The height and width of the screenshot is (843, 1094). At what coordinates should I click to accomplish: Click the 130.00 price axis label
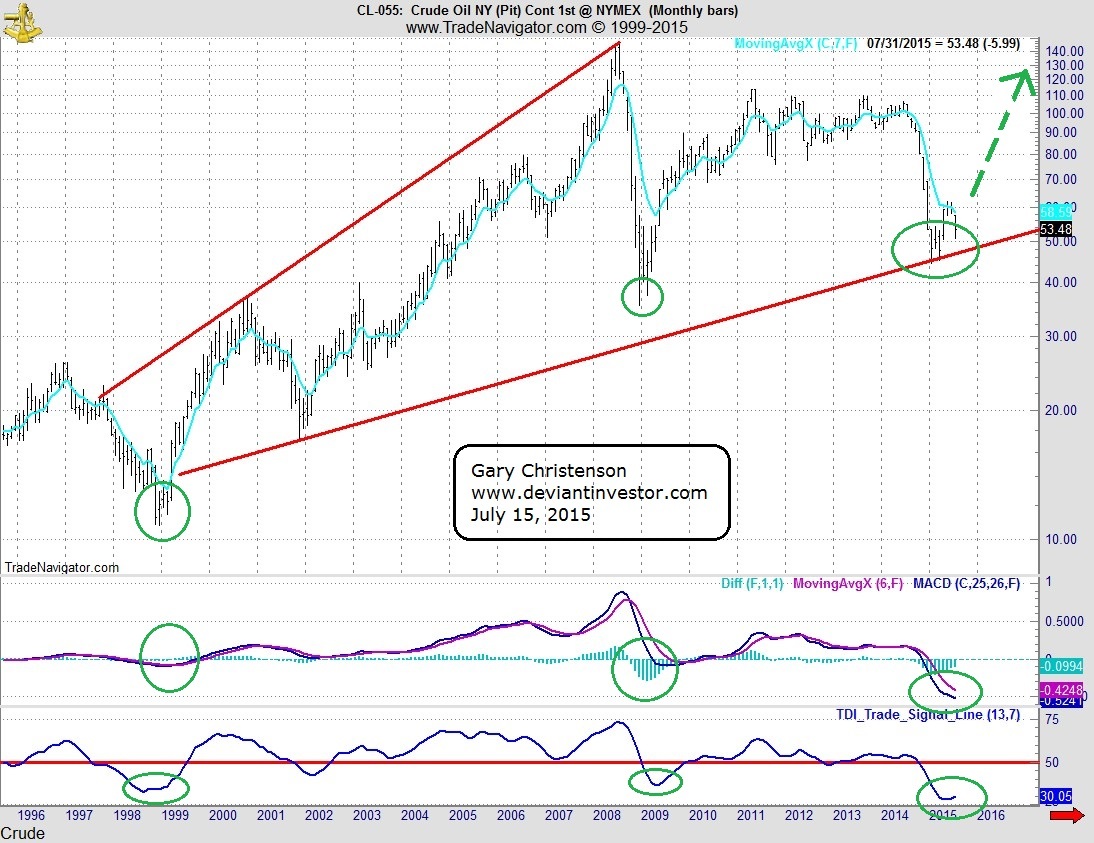[1065, 66]
